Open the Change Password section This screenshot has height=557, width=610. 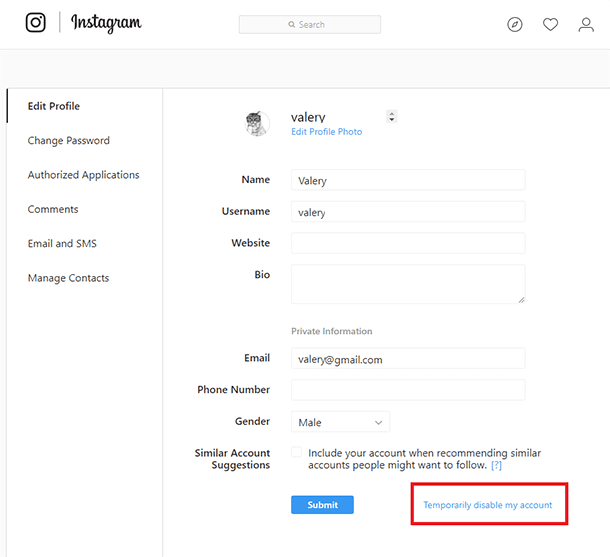click(68, 140)
